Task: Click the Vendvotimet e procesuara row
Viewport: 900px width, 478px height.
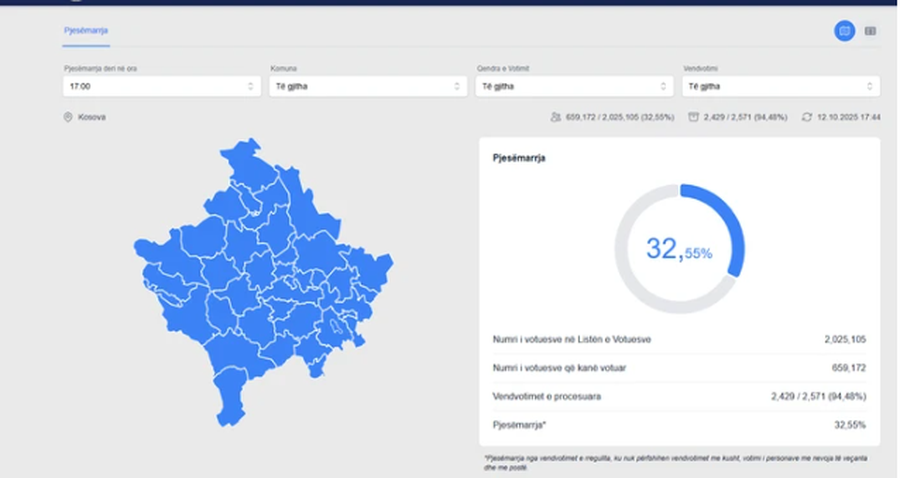Action: click(x=679, y=396)
